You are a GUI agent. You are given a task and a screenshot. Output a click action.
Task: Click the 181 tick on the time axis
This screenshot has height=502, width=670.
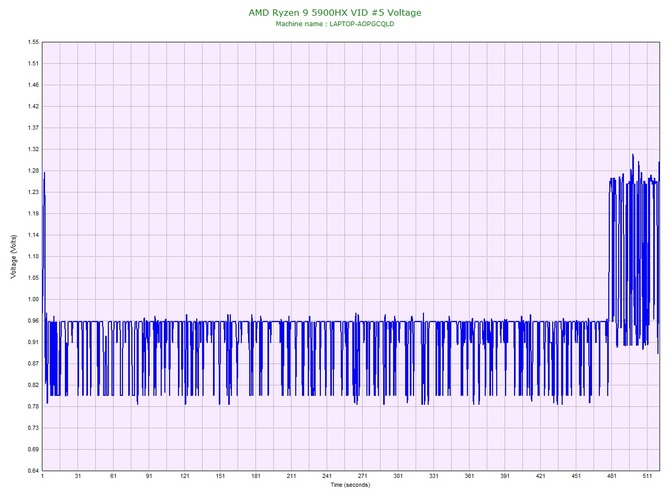[256, 476]
